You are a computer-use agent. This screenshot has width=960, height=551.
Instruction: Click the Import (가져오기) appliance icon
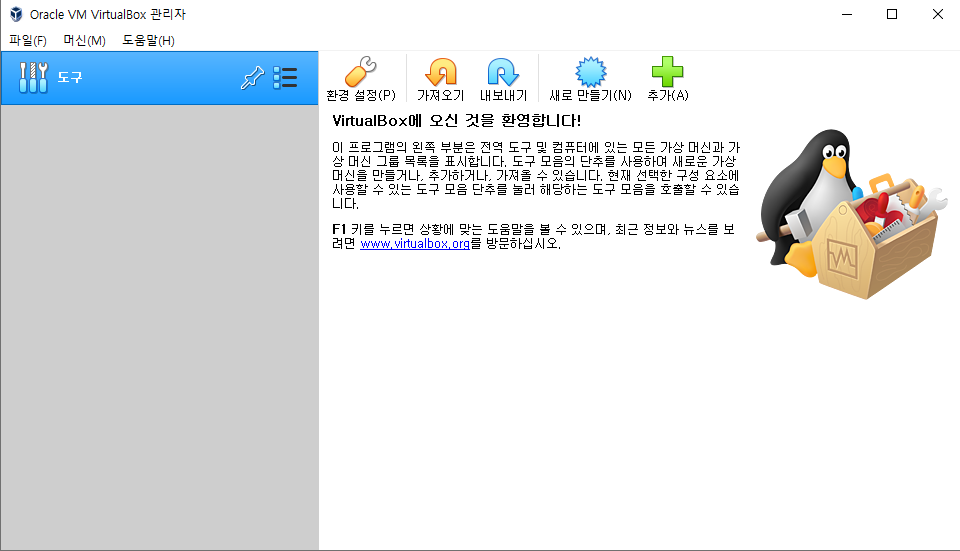441,72
